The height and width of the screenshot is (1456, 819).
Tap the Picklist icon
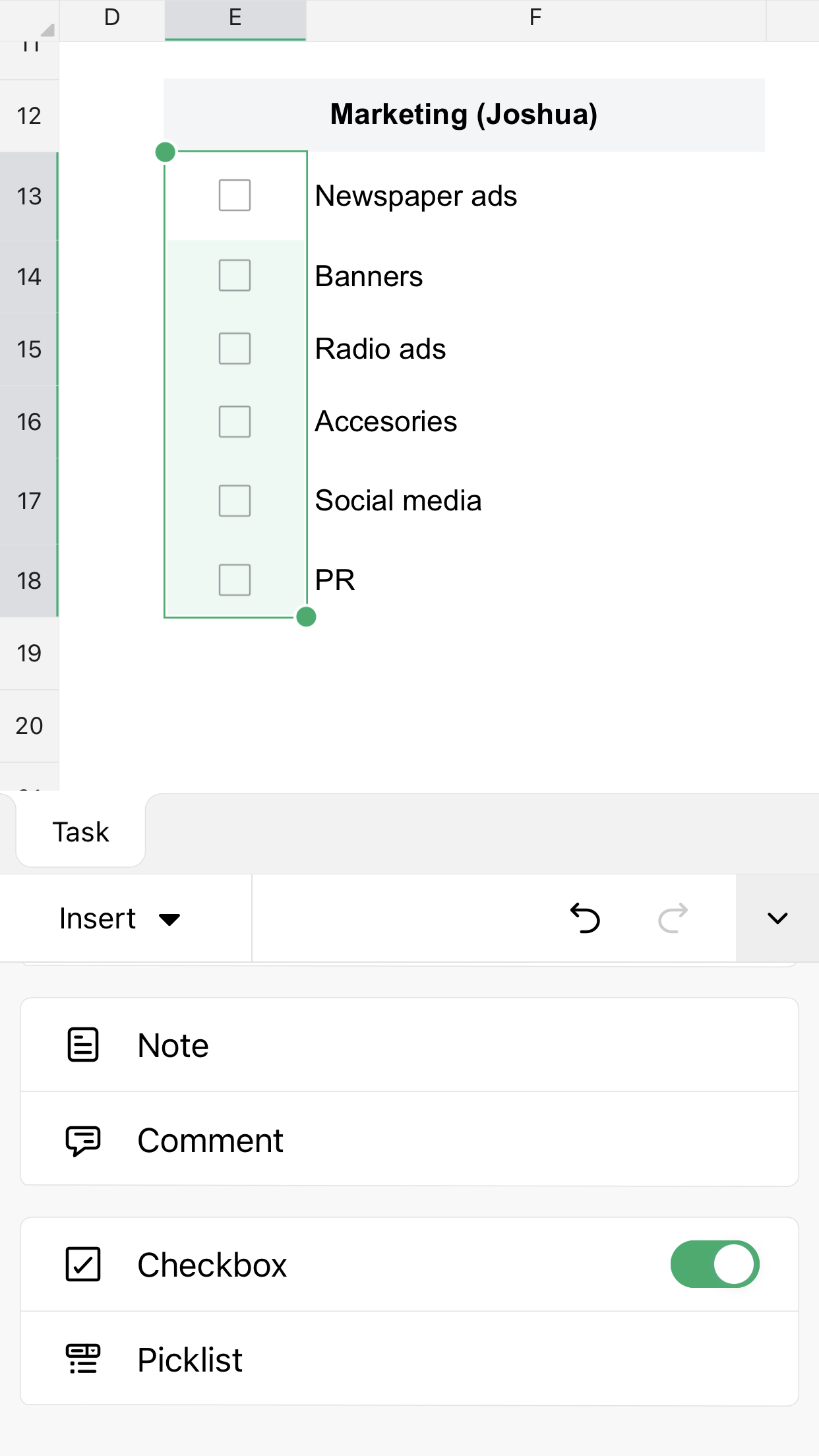click(x=83, y=1359)
